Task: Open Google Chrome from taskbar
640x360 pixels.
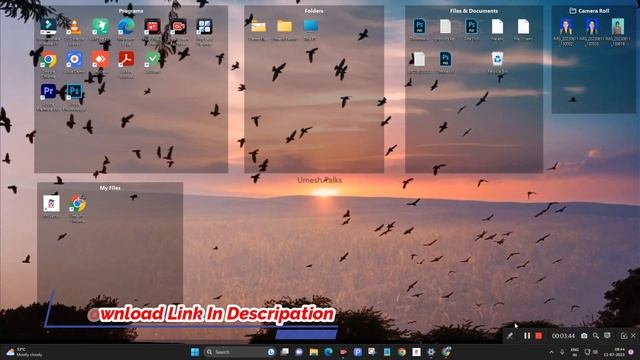Action: click(x=402, y=352)
